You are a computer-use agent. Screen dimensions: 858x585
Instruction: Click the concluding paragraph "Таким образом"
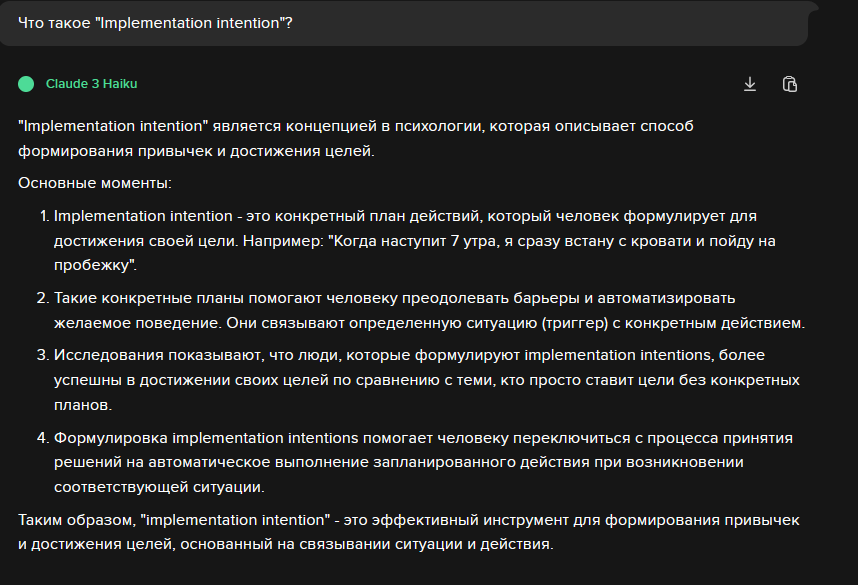tap(400, 533)
